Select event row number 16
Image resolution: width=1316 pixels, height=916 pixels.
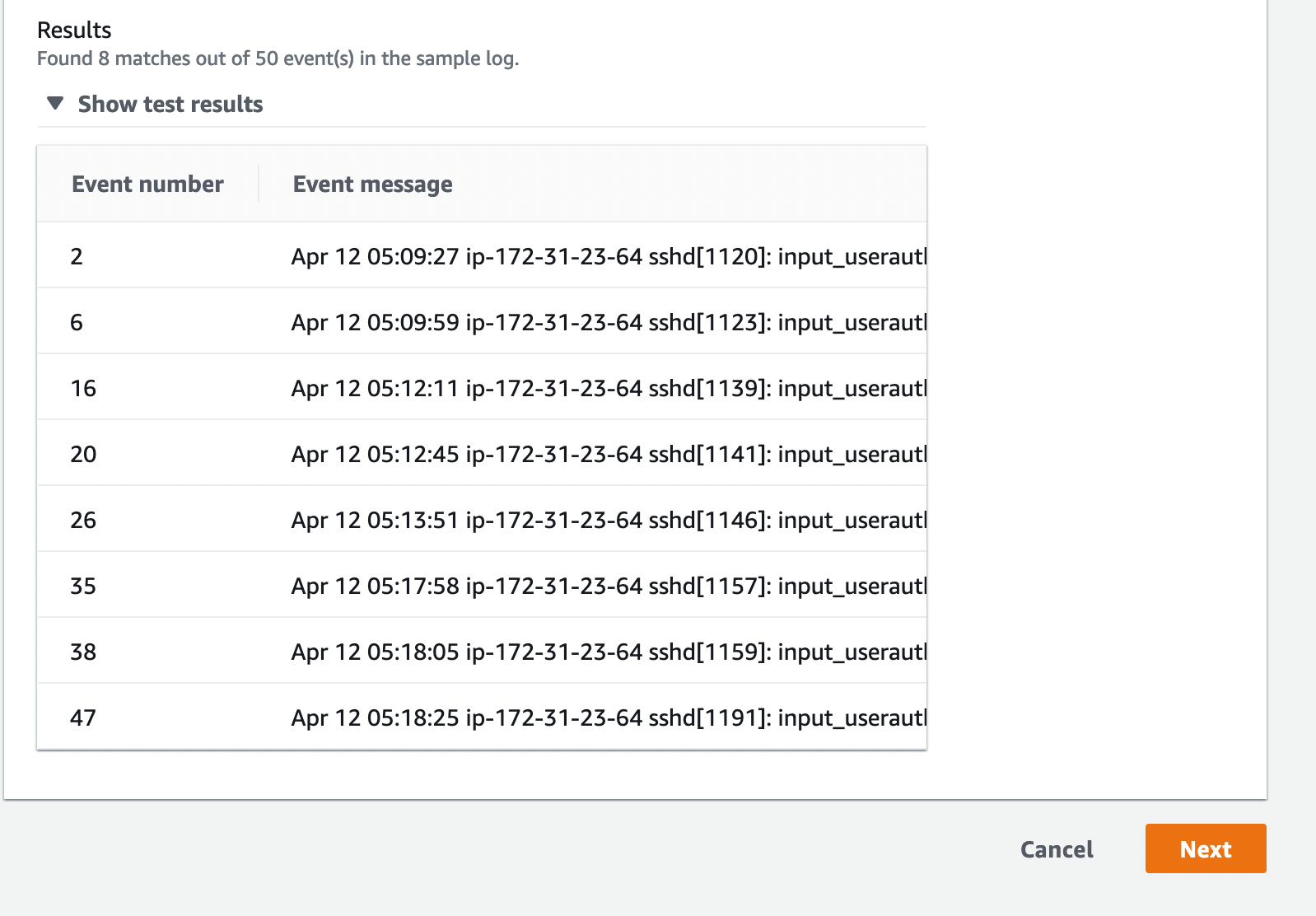[x=83, y=388]
